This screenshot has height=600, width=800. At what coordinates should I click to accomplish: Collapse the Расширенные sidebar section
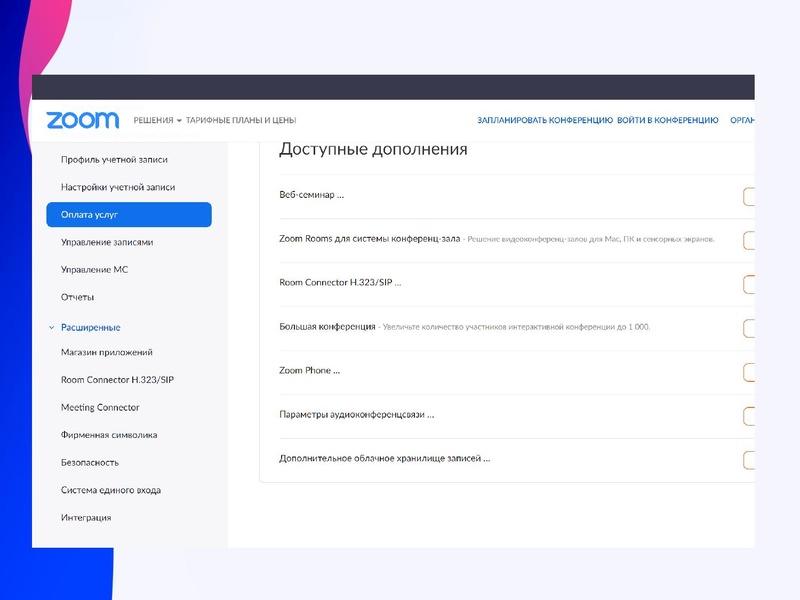tap(91, 326)
